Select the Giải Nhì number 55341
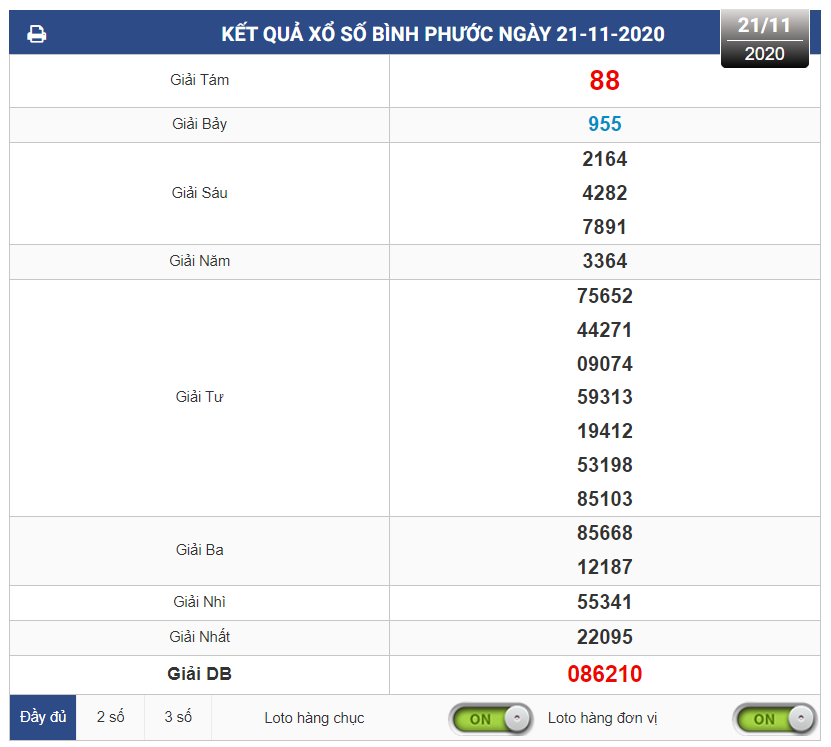The image size is (831, 747). 604,602
